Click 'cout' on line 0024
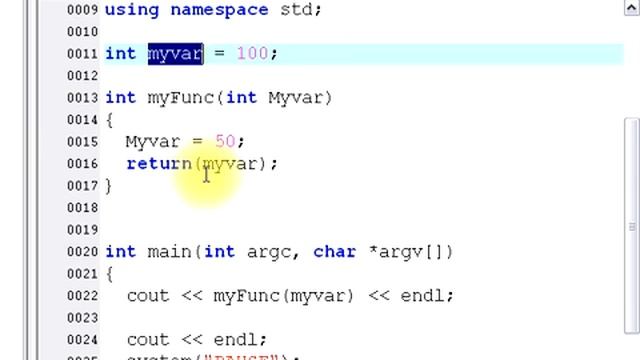640x360 pixels. (148, 340)
